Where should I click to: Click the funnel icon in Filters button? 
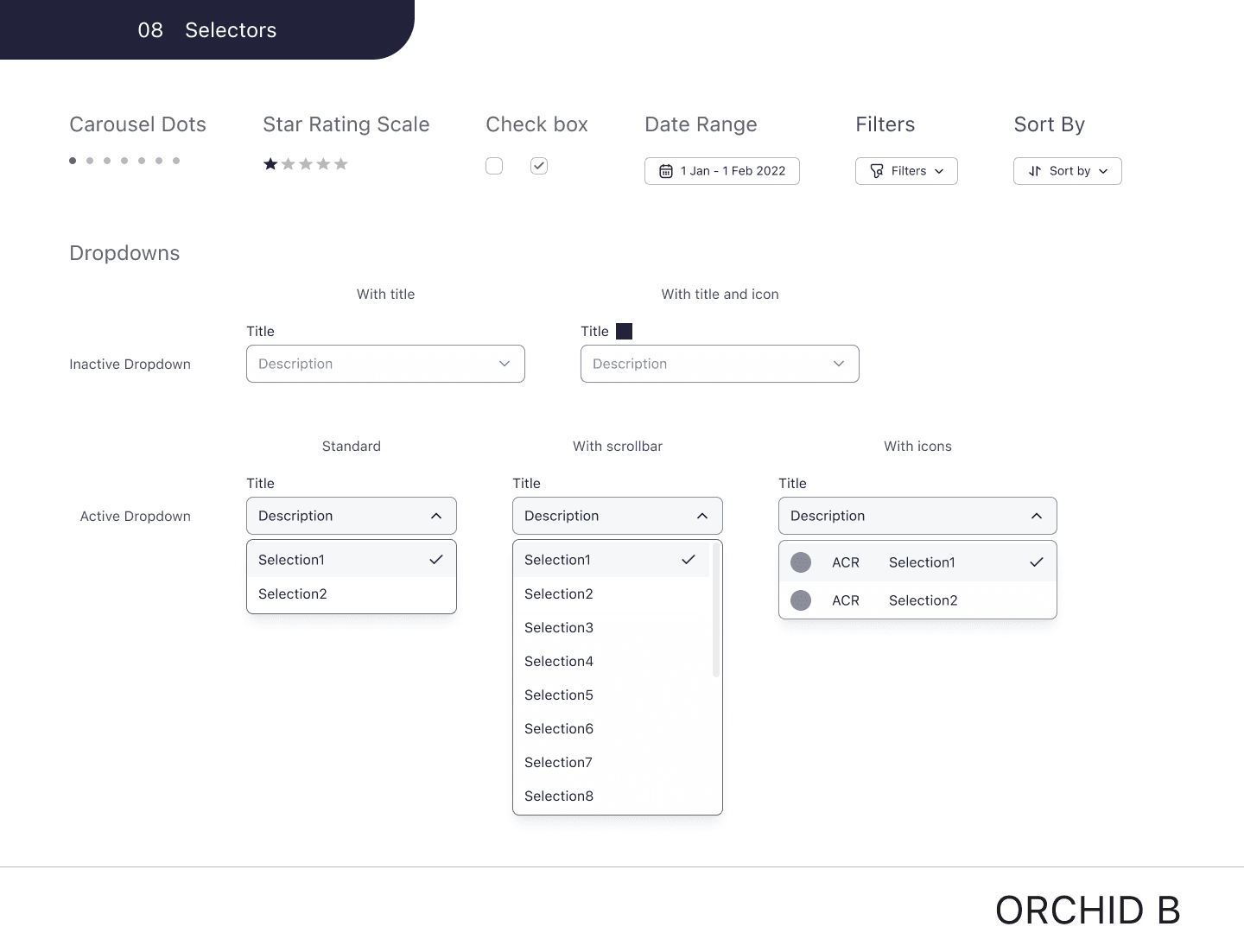coord(877,171)
